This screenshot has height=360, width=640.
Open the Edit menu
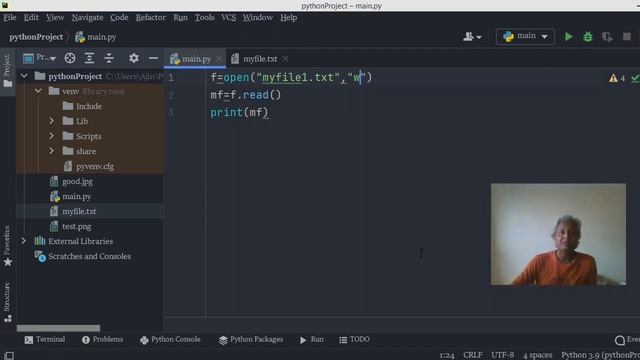31,18
